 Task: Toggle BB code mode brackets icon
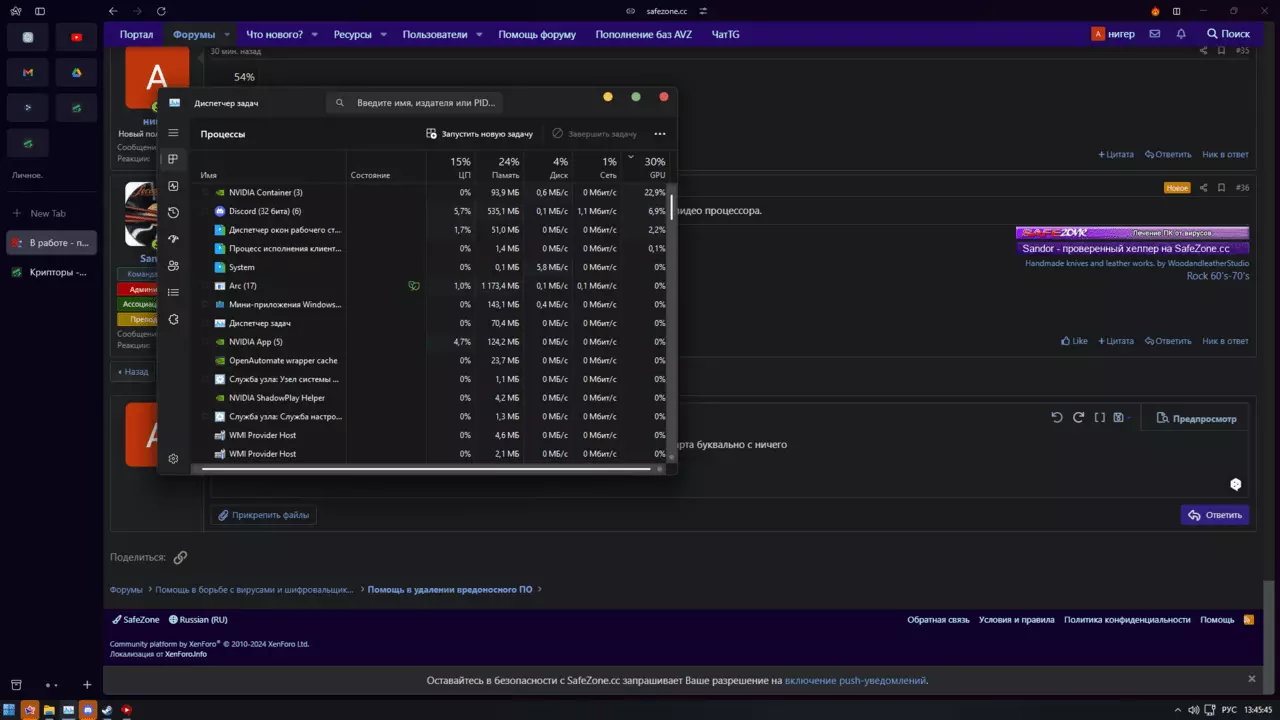tap(1100, 418)
